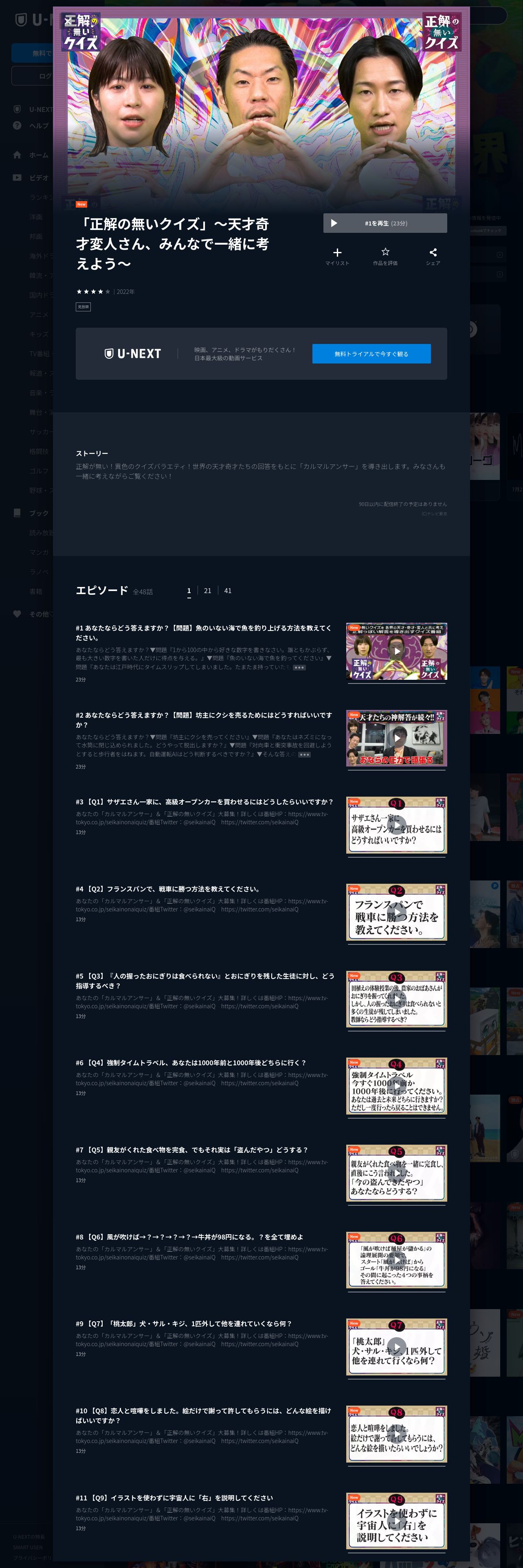Open ホーム in background sidebar
Image resolution: width=523 pixels, height=1568 pixels.
[x=39, y=155]
